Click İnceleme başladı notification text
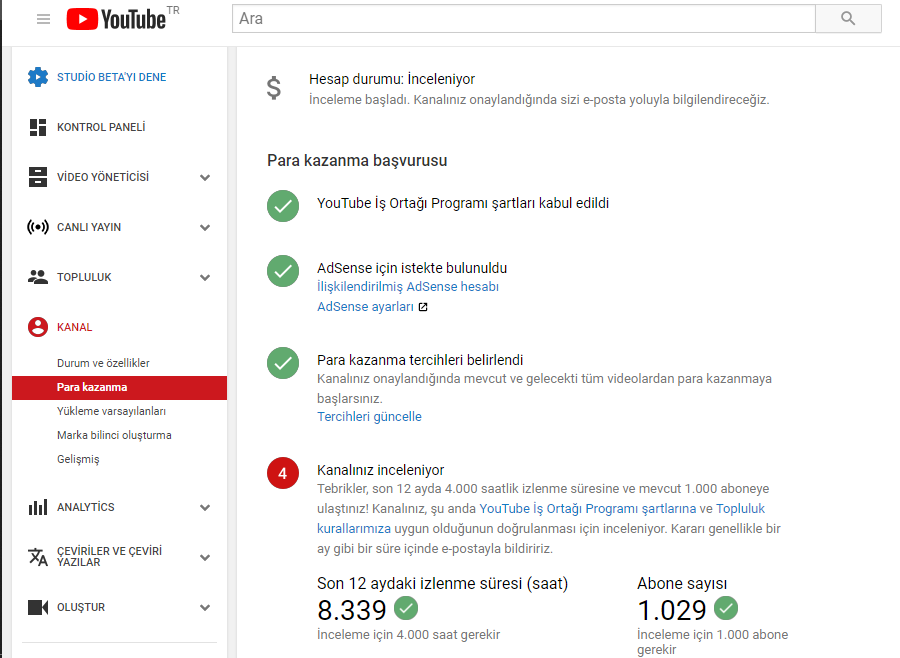Viewport: 900px width, 658px height. click(x=539, y=99)
